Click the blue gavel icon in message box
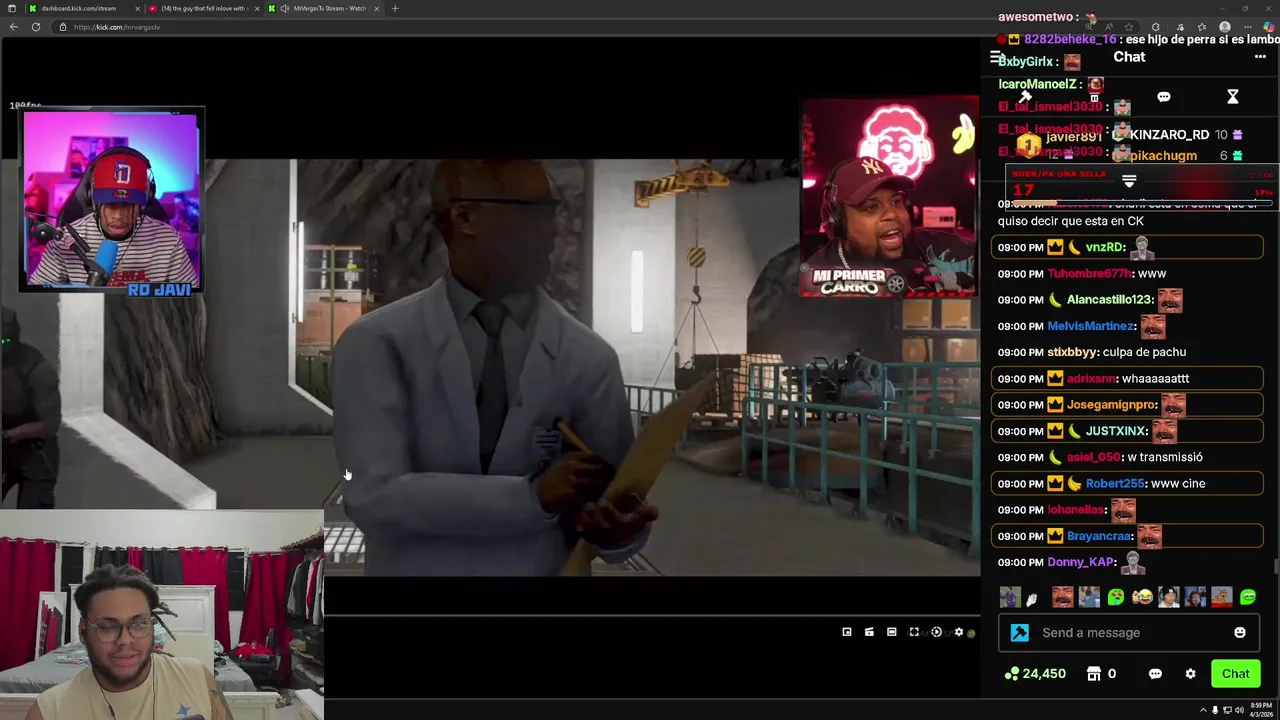This screenshot has height=720, width=1280. [x=1019, y=632]
